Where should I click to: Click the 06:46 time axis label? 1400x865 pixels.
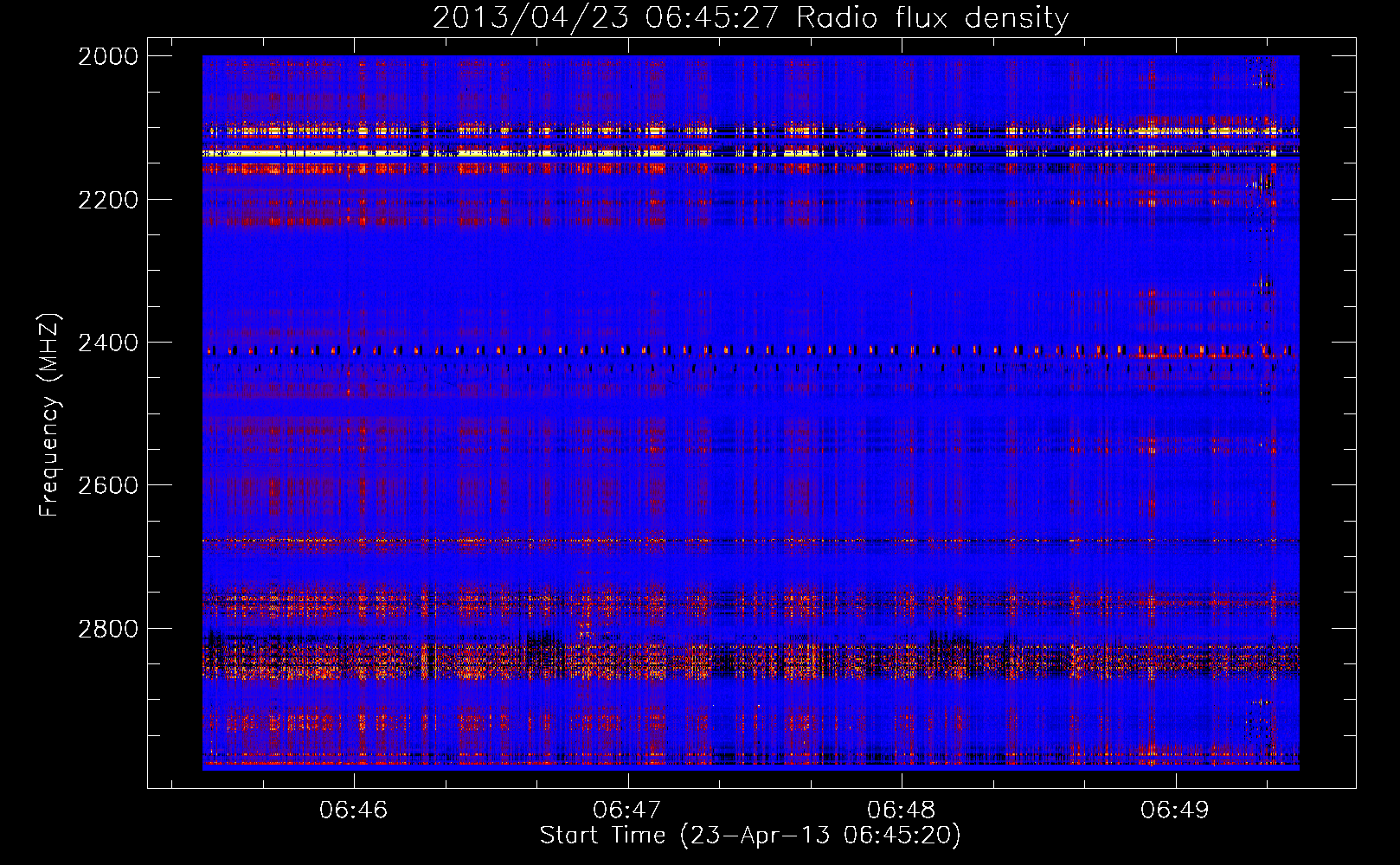click(353, 810)
